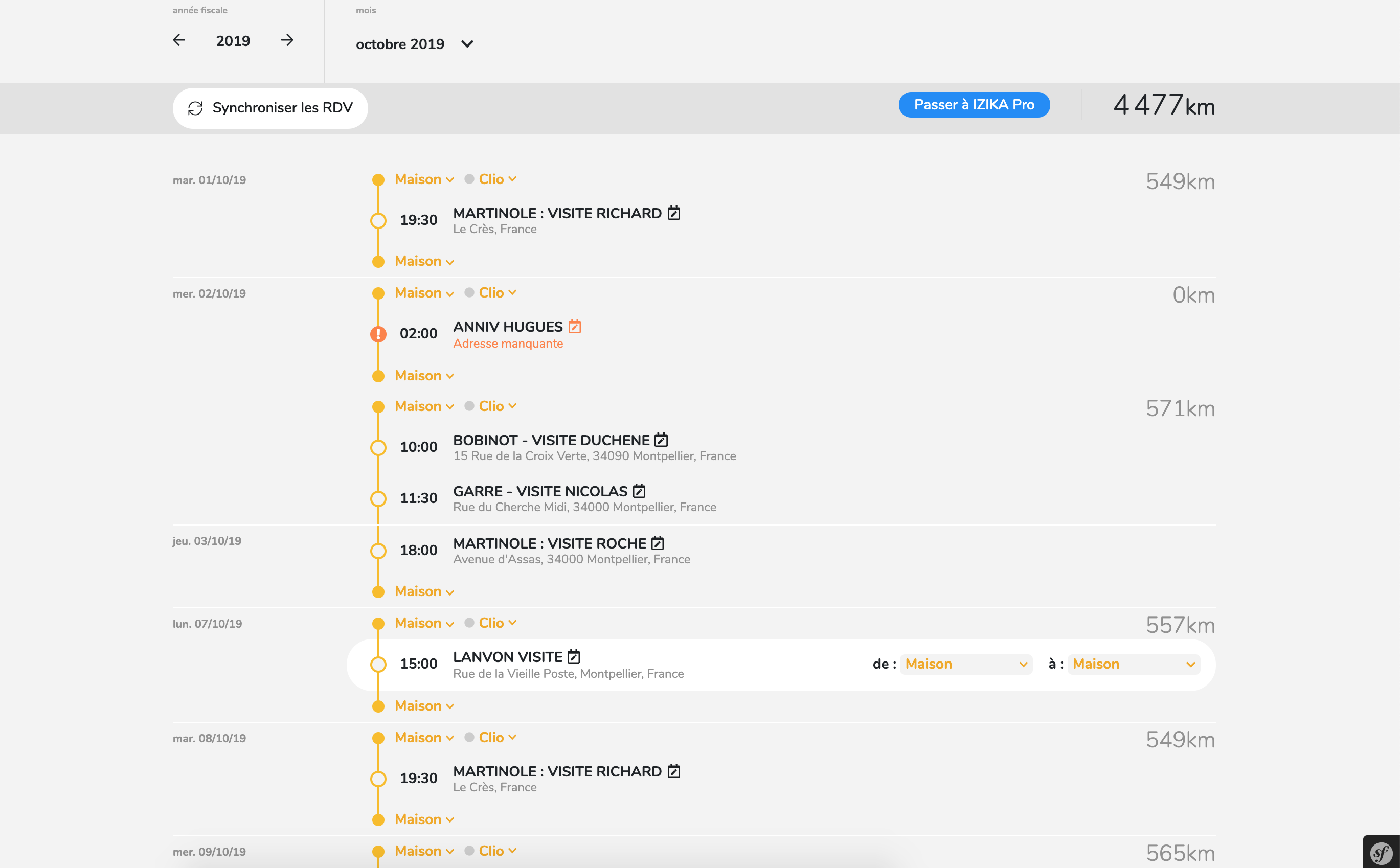The image size is (1400, 868).
Task: Open the Clio vehicle dropdown for 08/10/19
Action: 498,738
